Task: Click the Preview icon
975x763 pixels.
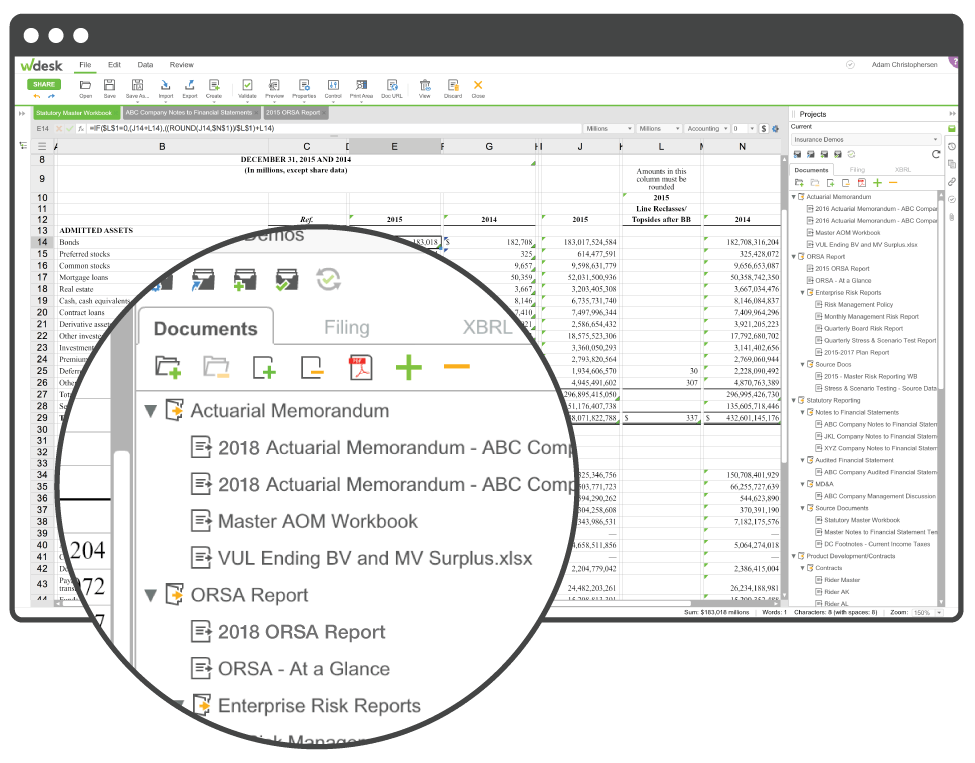Action: click(274, 85)
